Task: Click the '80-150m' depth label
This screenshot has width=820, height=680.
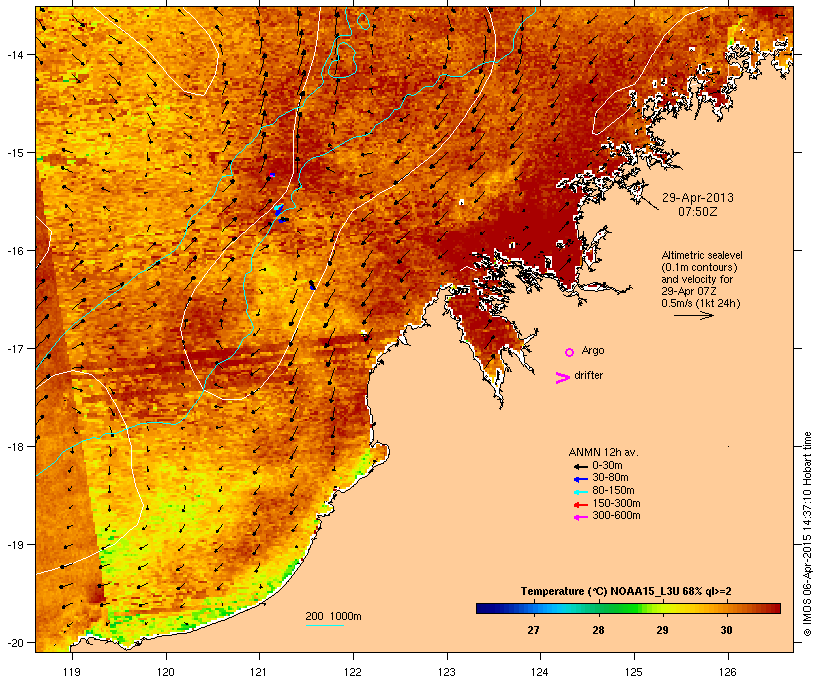Action: click(x=613, y=491)
